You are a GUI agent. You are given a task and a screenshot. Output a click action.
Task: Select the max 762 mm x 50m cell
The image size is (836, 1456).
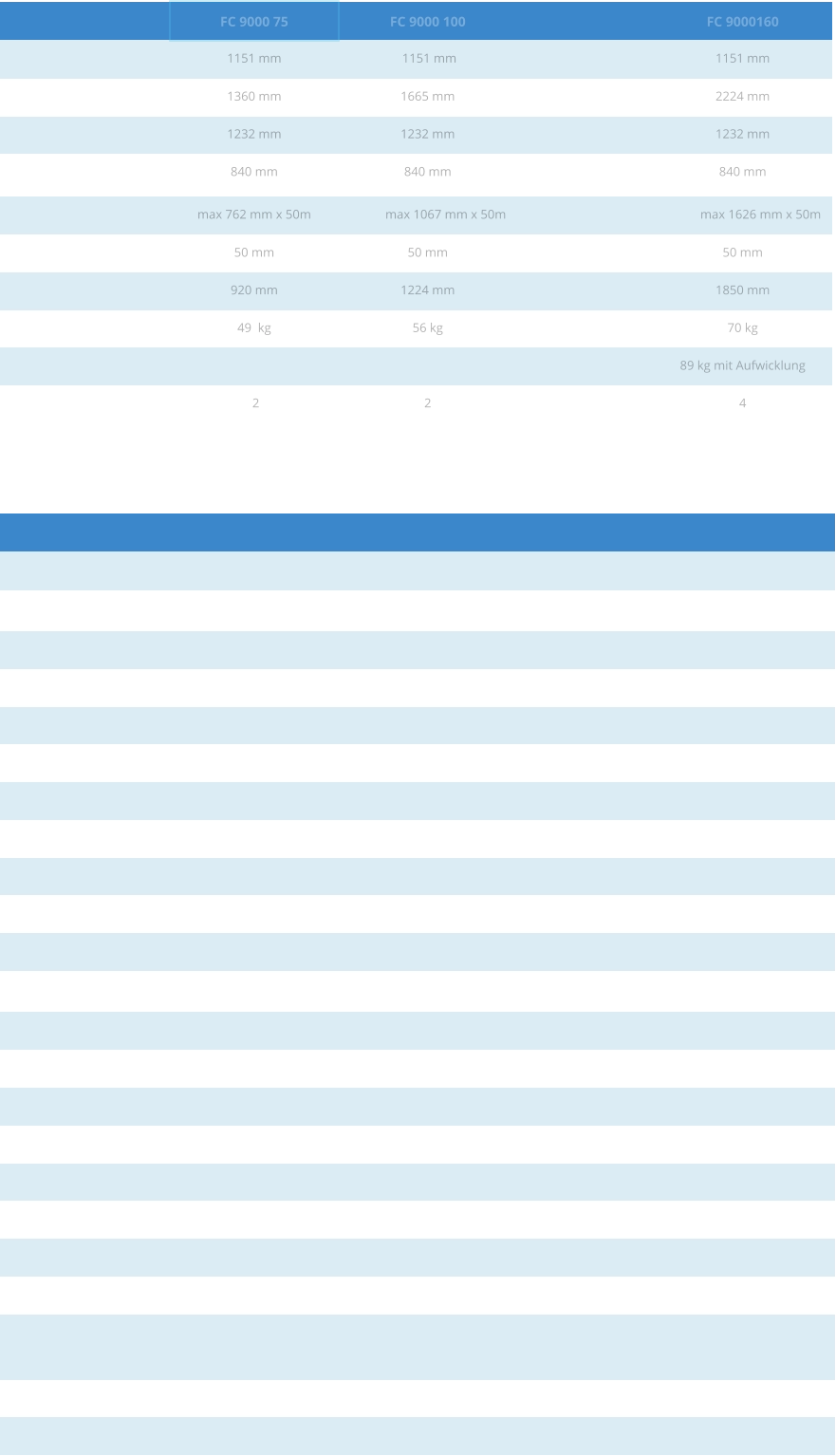pos(254,215)
